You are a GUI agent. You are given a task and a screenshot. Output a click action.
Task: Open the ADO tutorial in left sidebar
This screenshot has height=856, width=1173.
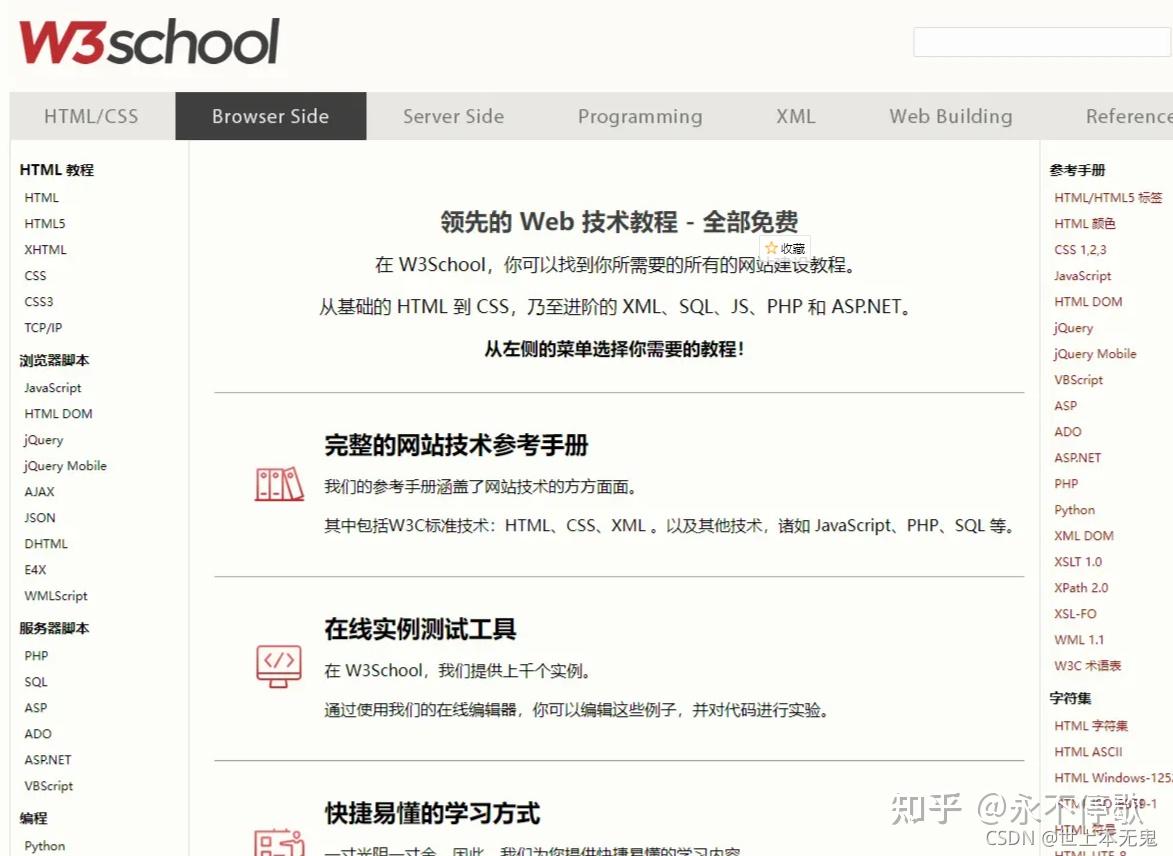38,734
